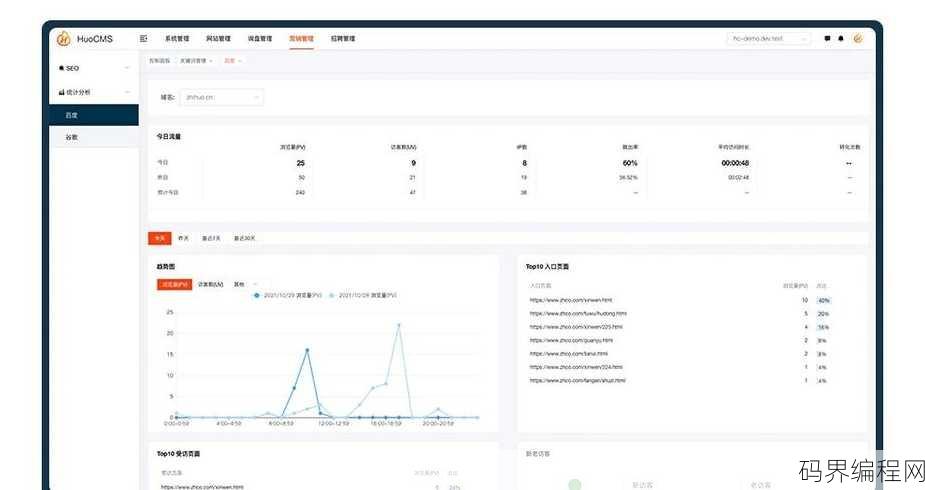Click the 今日流量 heading

tap(169, 137)
